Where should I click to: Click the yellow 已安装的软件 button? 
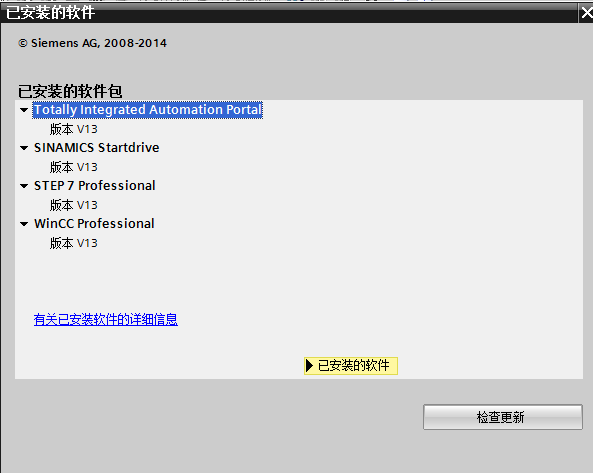(351, 366)
